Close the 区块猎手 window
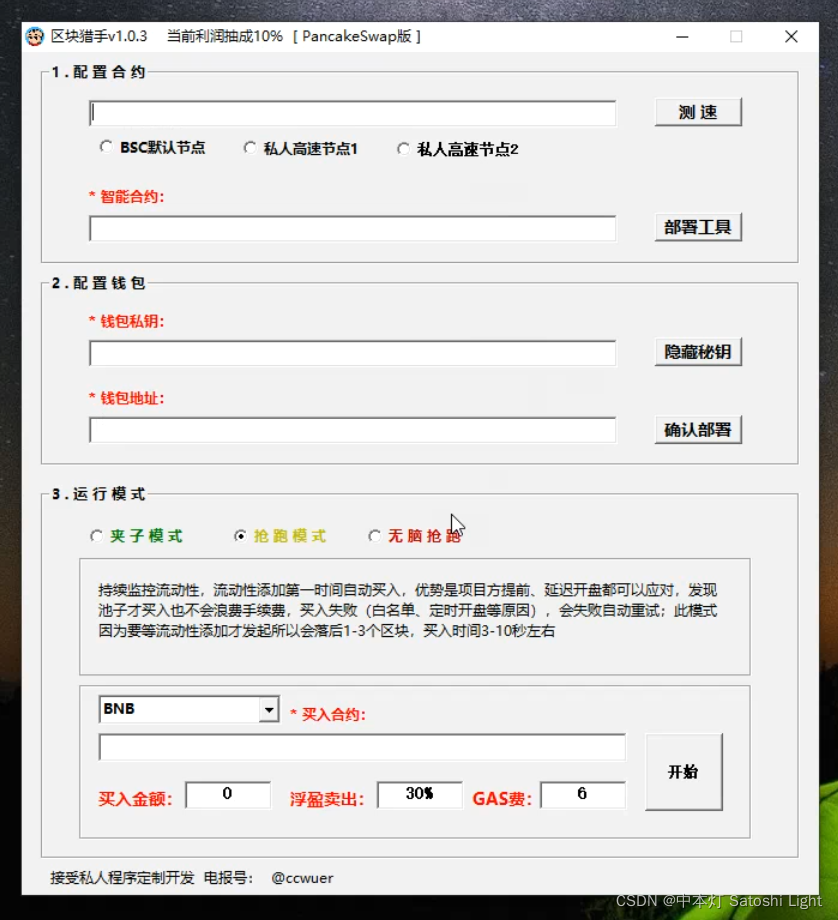The image size is (838, 920). point(791,36)
